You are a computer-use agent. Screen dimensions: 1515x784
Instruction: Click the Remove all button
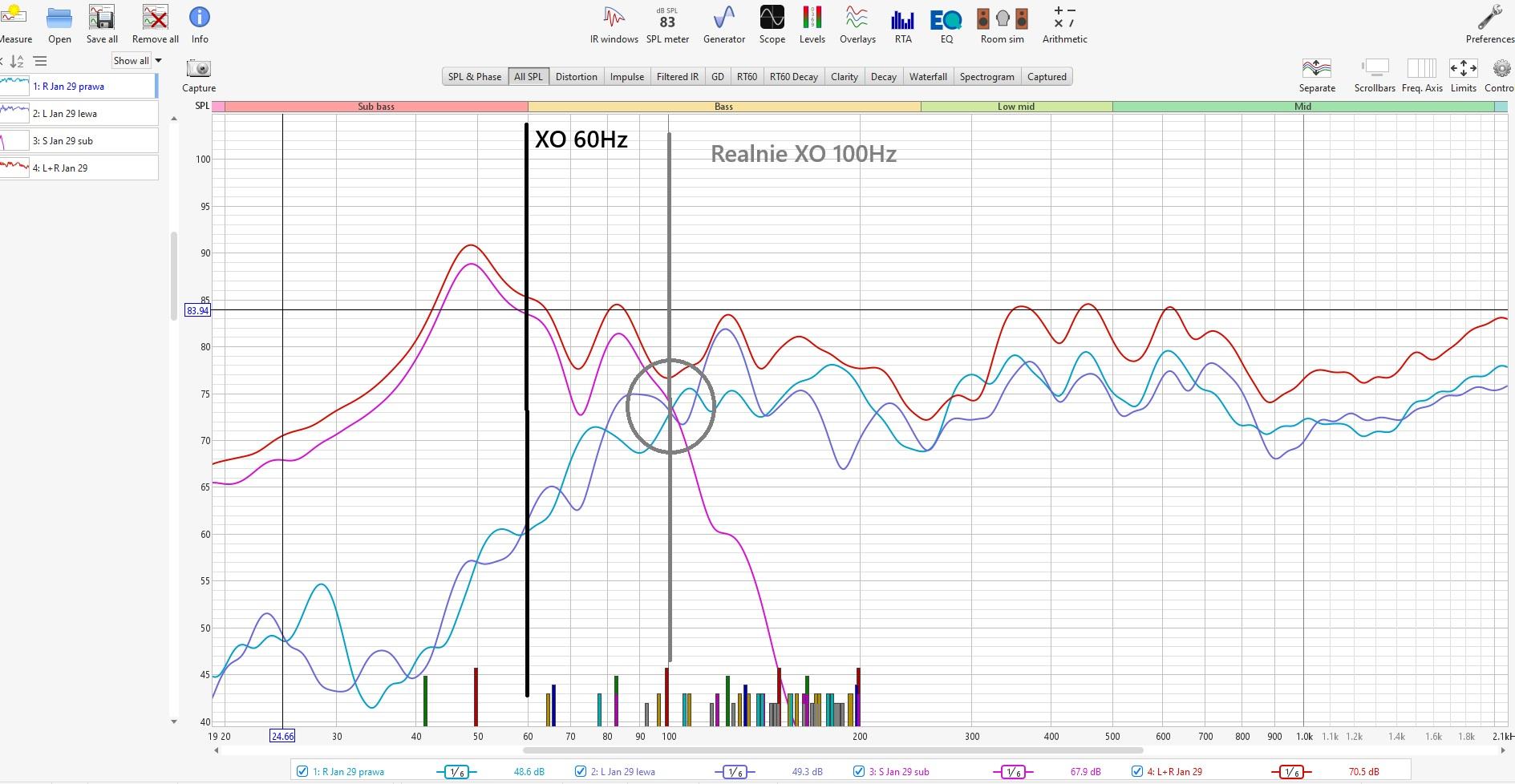tap(155, 24)
